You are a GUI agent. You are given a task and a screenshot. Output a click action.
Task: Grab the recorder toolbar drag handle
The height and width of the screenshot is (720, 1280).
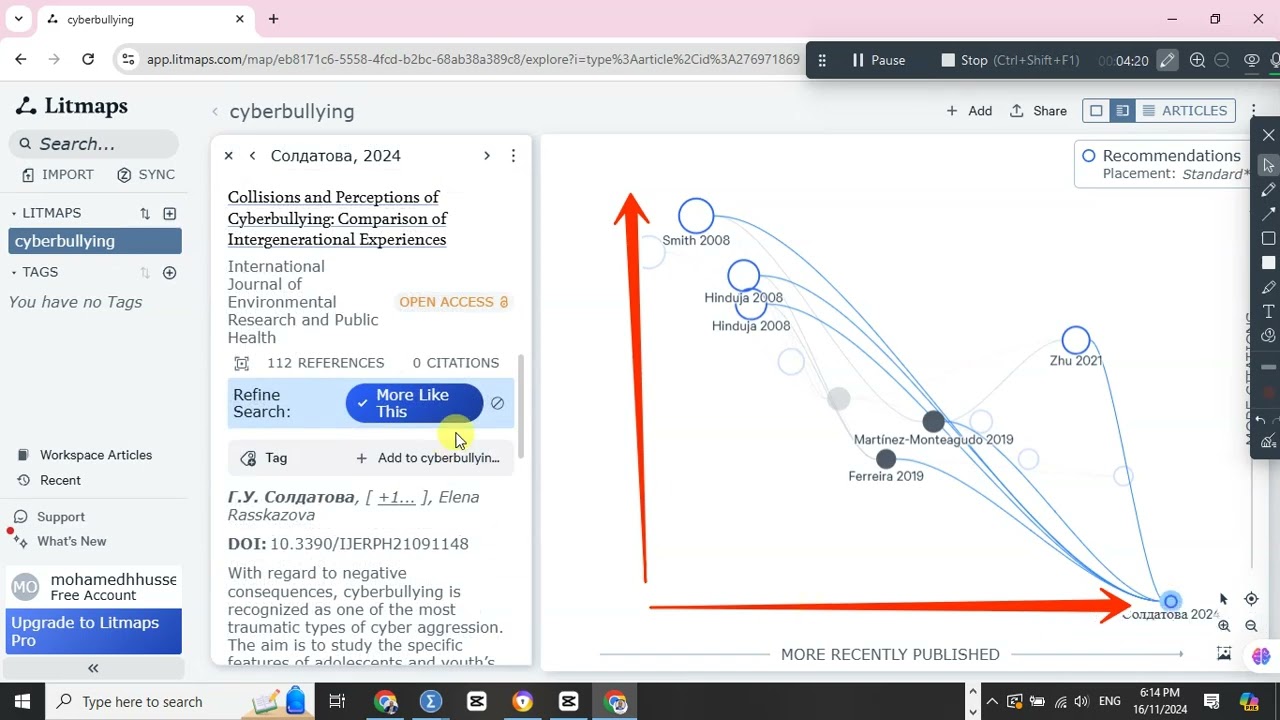pyautogui.click(x=822, y=60)
